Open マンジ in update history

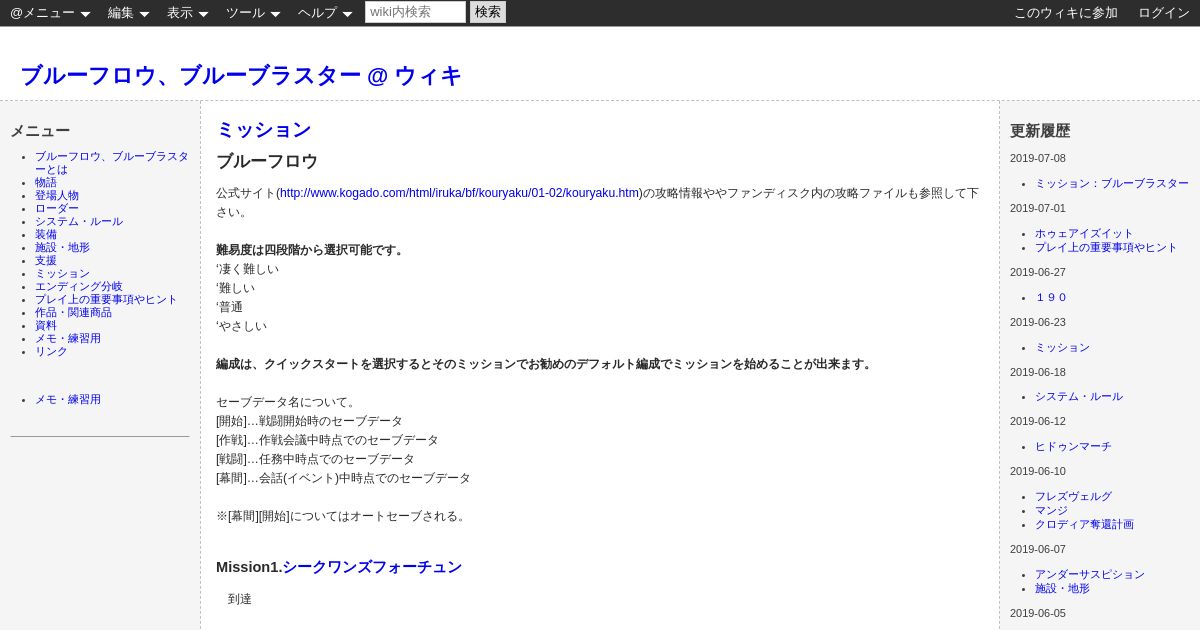[x=1051, y=511]
